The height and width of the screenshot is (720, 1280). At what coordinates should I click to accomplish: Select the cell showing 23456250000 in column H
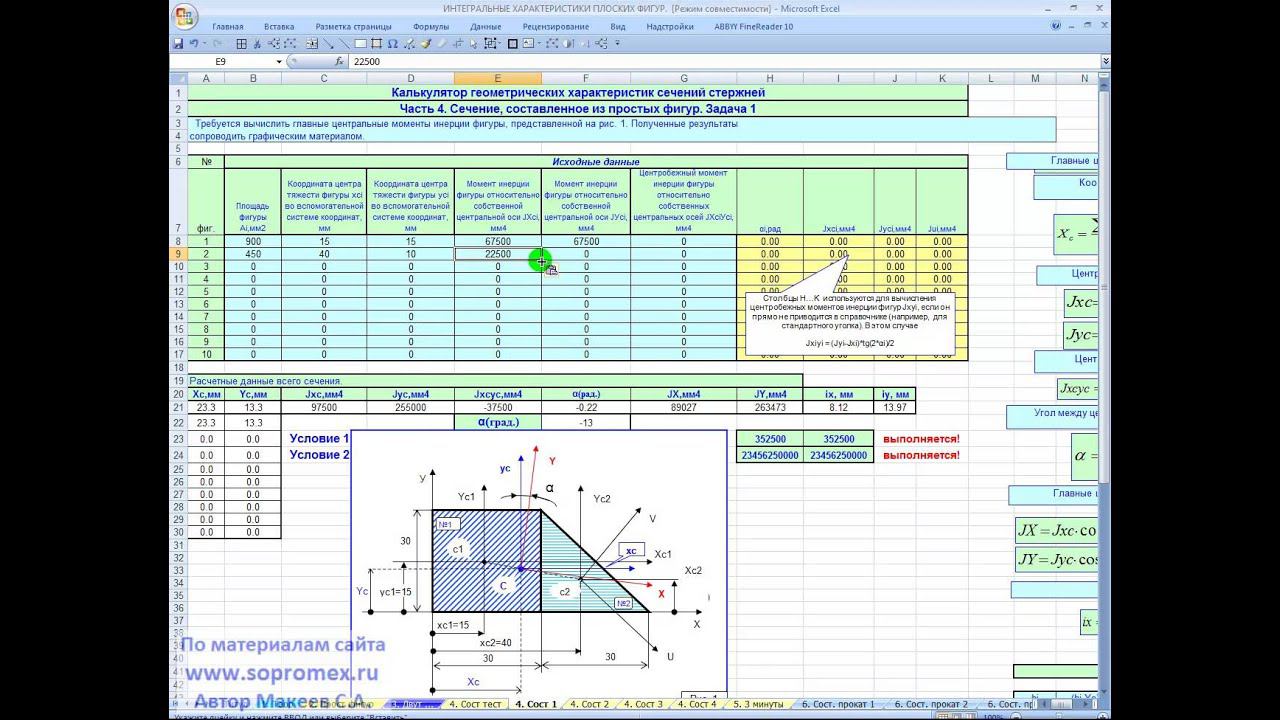(x=770, y=455)
